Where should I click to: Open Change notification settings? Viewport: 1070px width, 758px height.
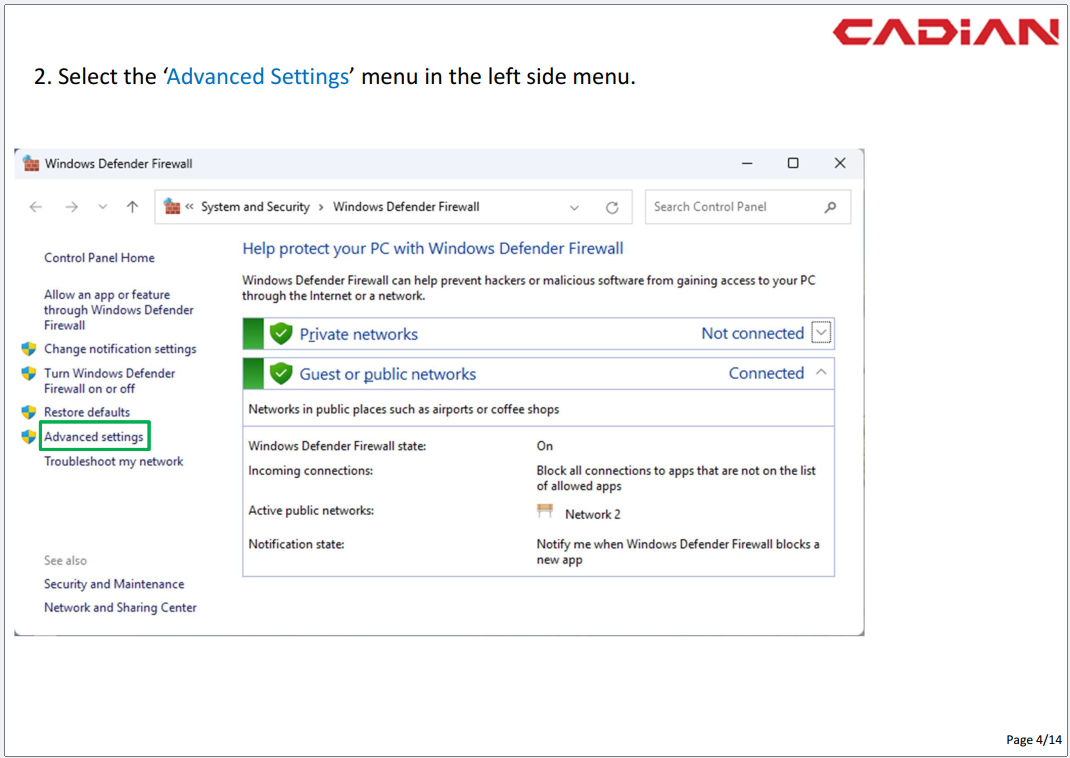click(120, 349)
